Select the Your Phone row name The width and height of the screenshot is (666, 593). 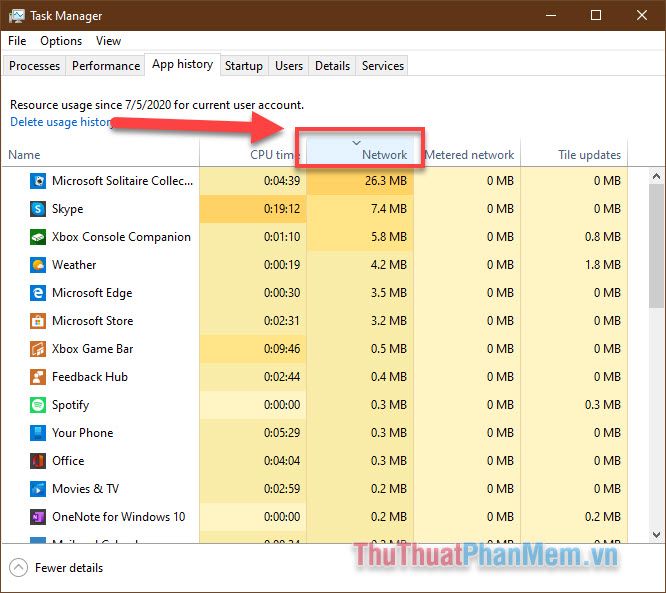pyautogui.click(x=82, y=433)
